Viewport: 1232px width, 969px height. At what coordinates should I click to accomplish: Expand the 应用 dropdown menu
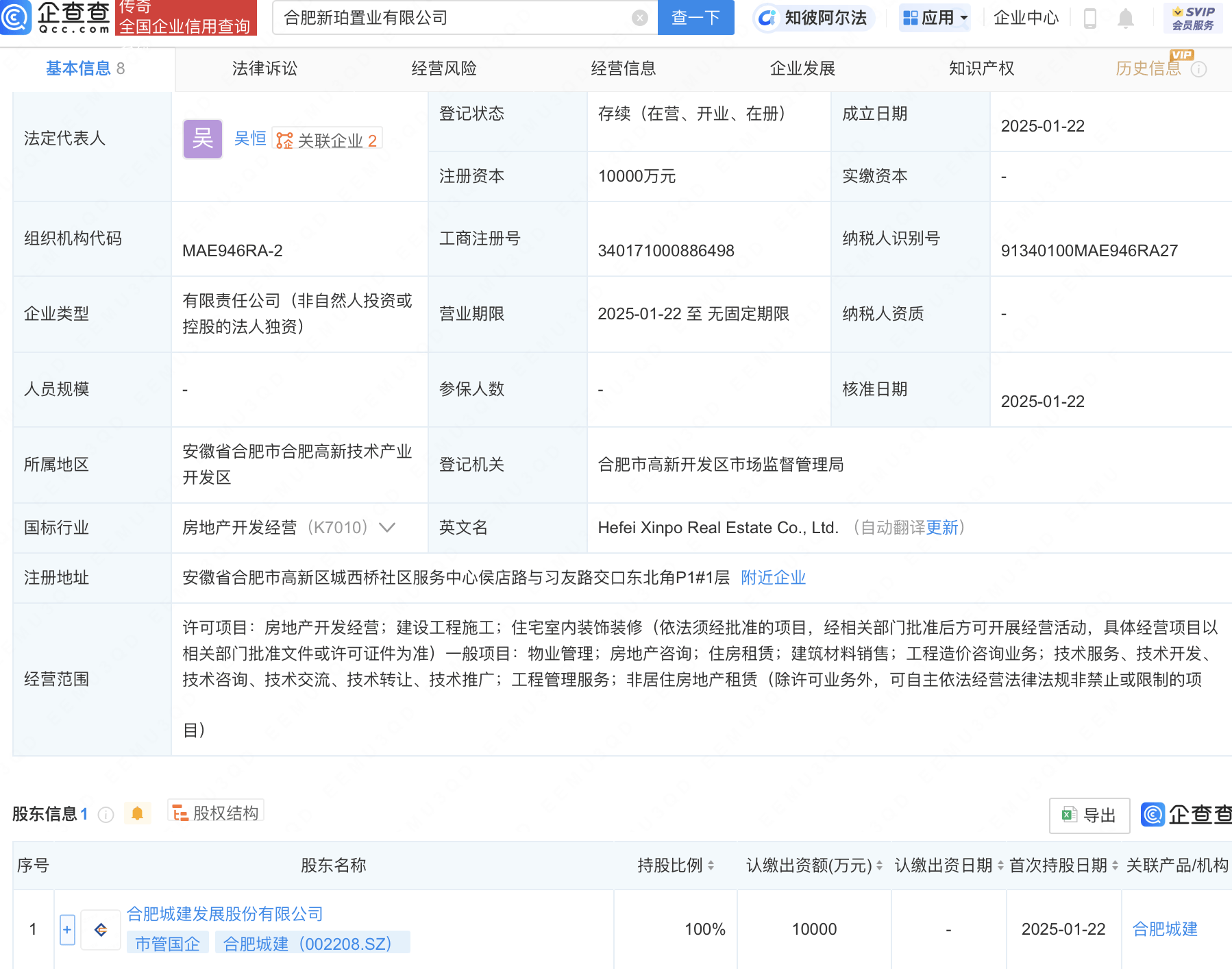935,18
